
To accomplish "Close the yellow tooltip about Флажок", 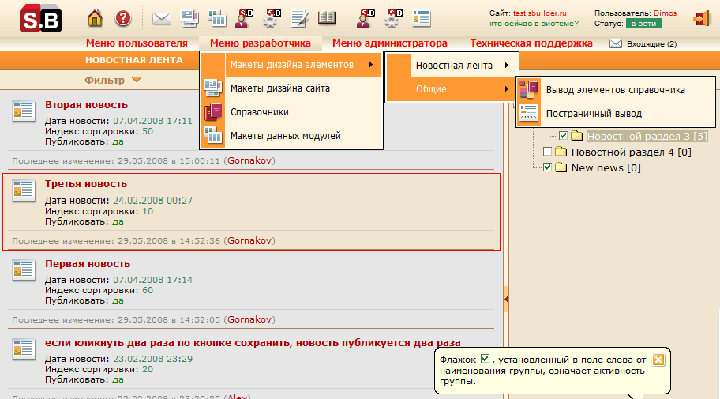I will click(x=658, y=360).
